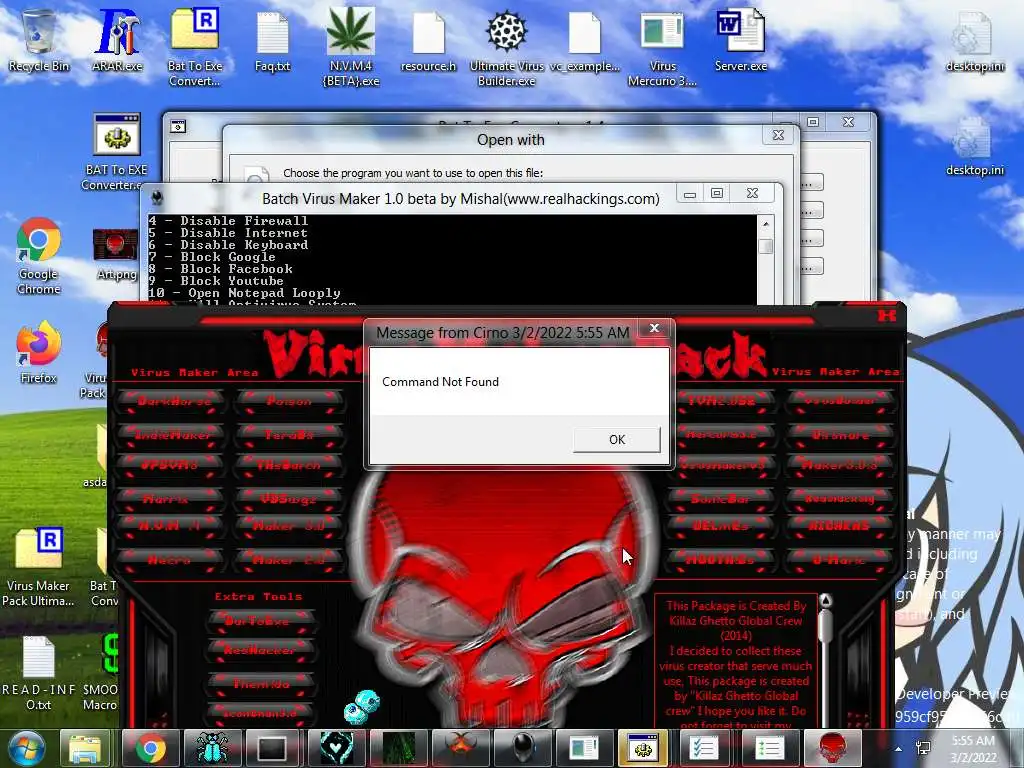
Task: Open ARAR.exe desktop icon
Action: 117,40
